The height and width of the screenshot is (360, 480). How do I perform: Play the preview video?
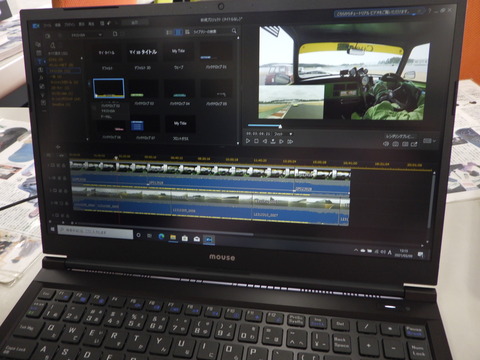pos(248,141)
